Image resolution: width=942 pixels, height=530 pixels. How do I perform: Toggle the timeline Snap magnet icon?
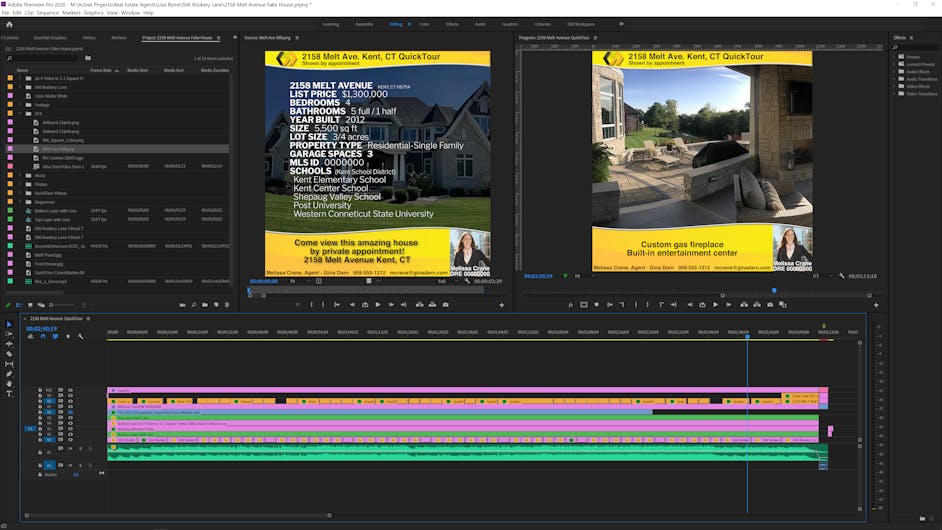tap(43, 336)
